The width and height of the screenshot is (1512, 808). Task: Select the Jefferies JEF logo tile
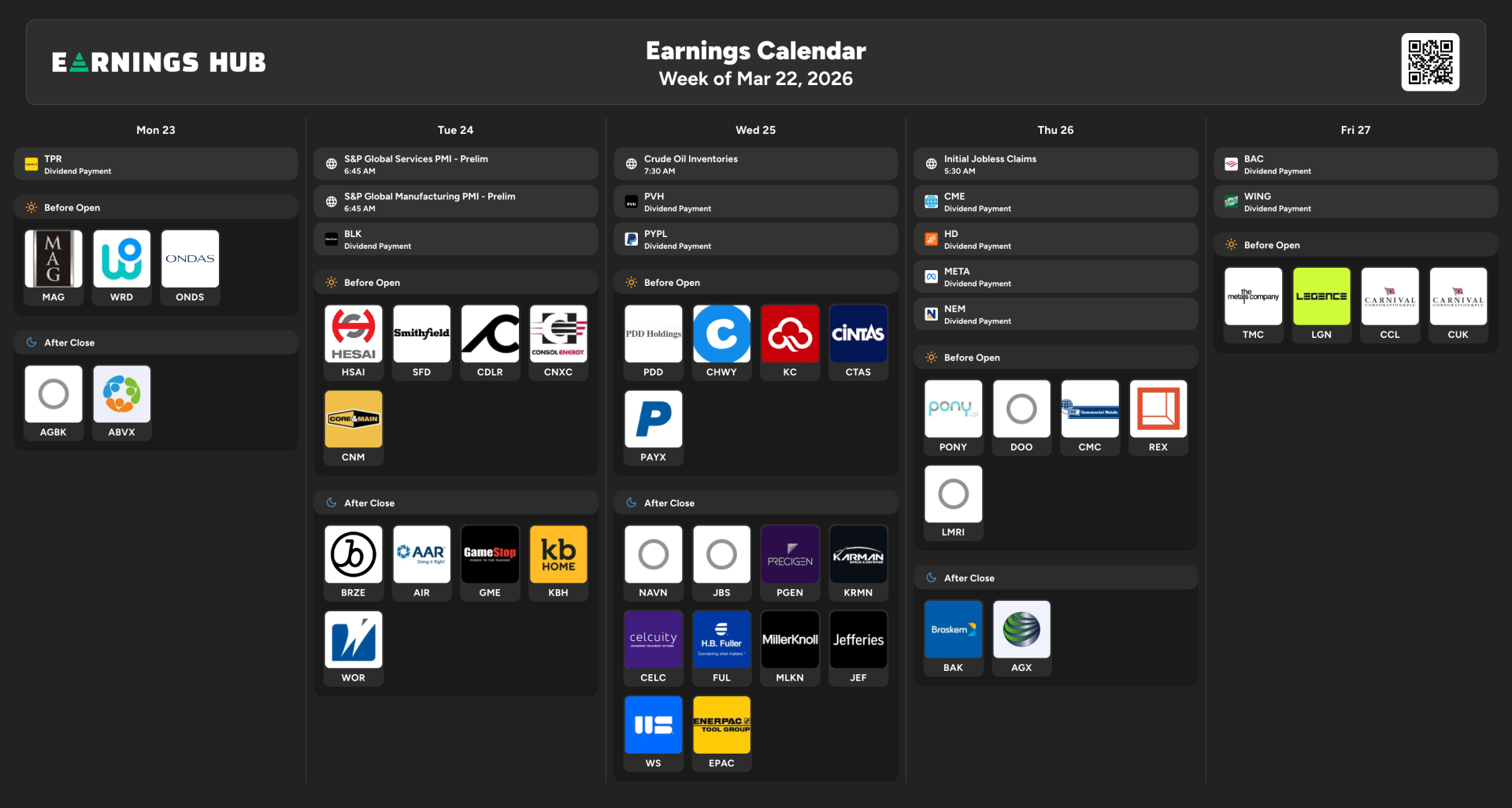pos(858,639)
